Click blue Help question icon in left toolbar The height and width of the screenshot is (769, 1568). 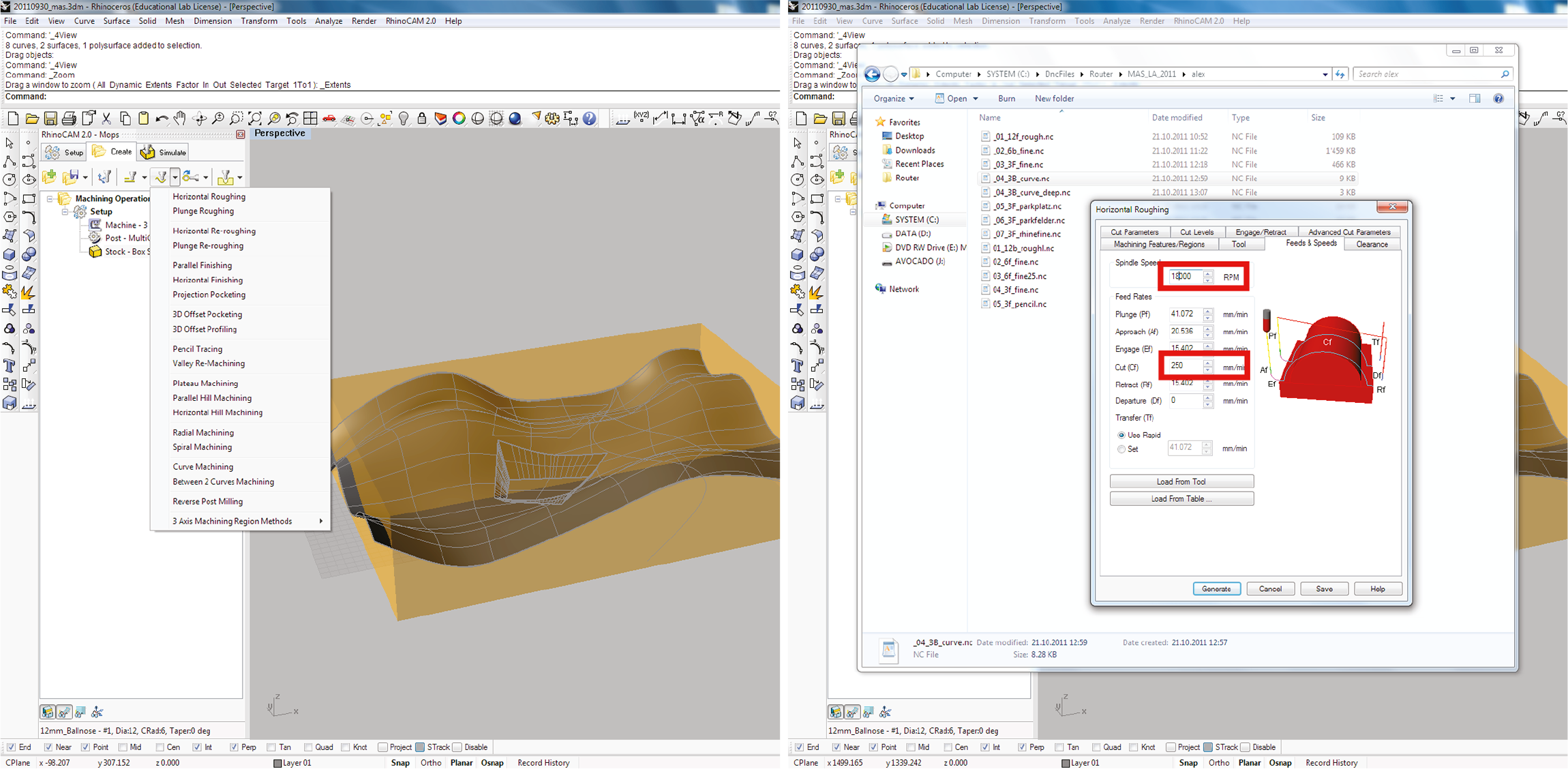point(590,119)
